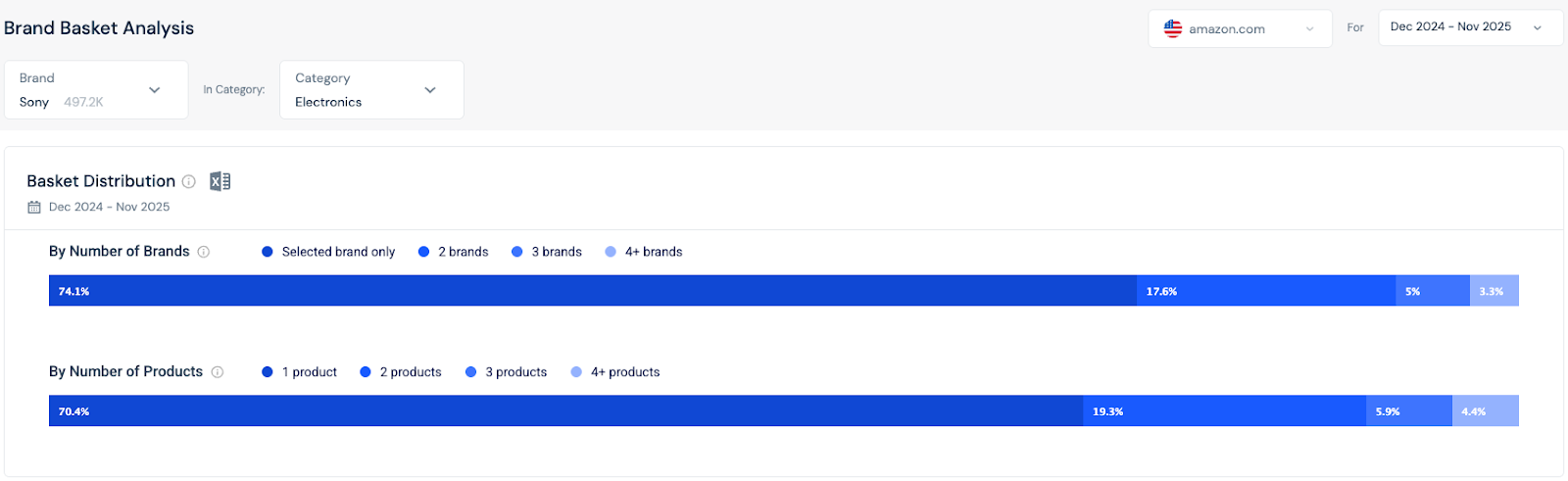Select the 17.6% bar segment in brands chart

tap(1267, 291)
